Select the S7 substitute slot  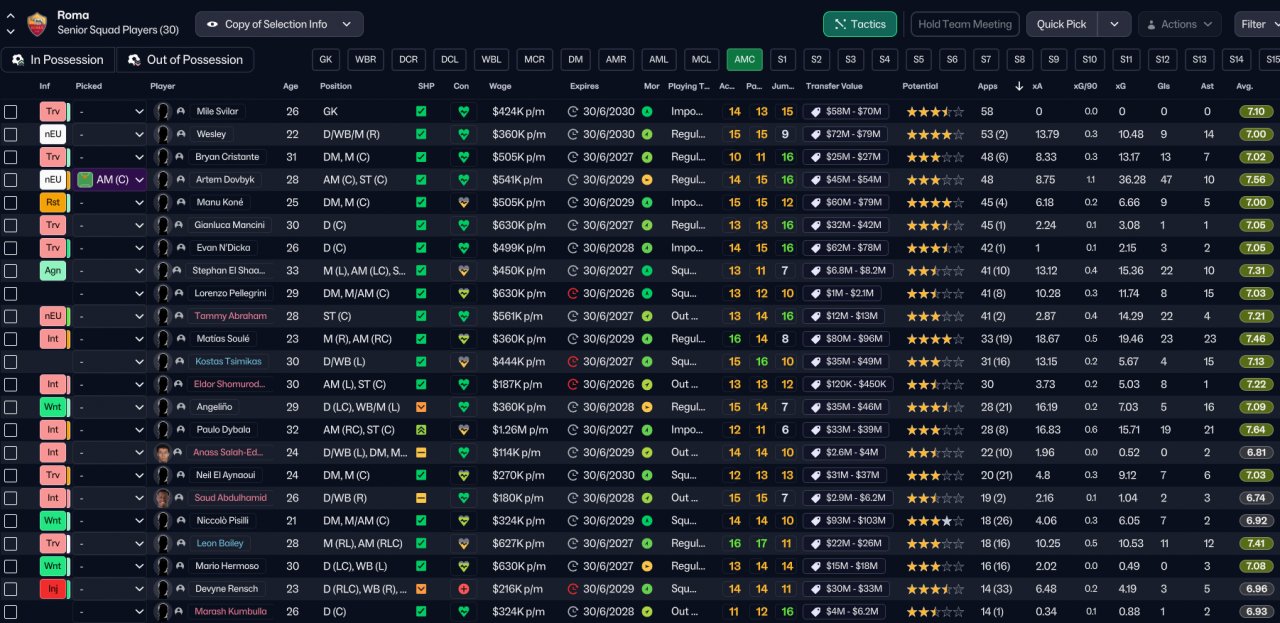tap(986, 60)
